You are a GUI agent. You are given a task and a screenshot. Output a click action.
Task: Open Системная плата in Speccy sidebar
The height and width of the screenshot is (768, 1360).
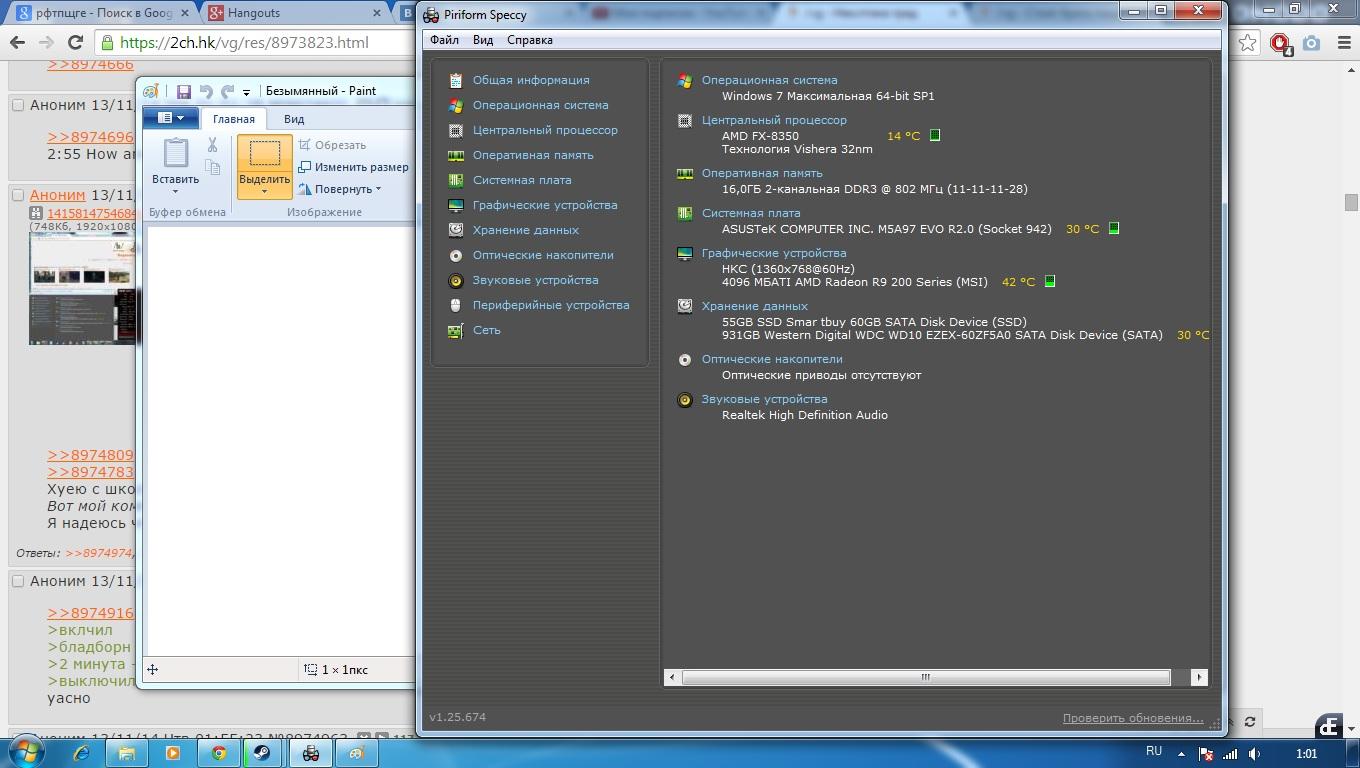pos(522,180)
